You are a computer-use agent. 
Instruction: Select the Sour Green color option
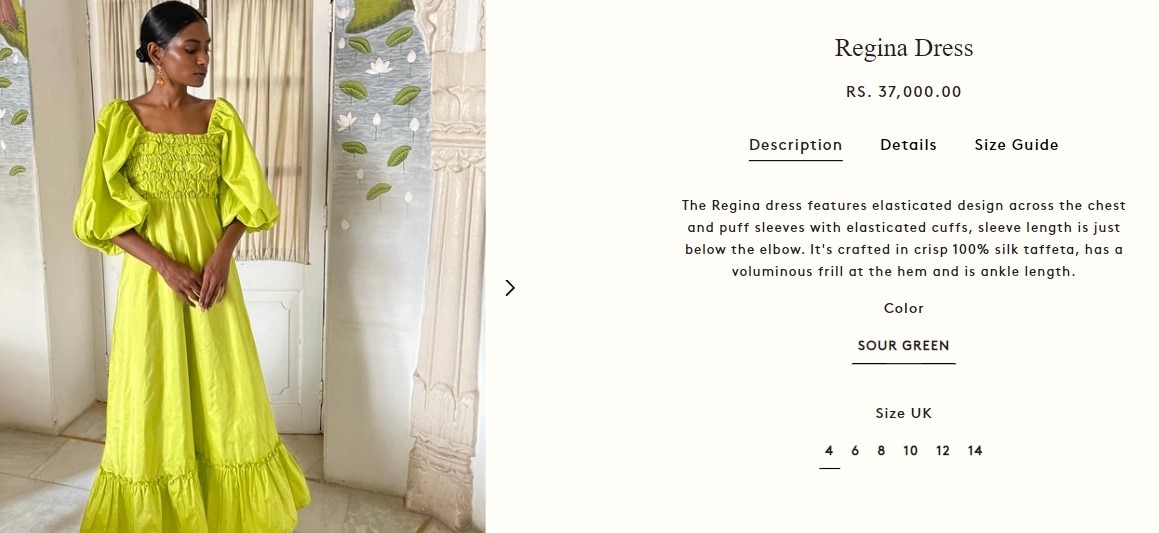click(903, 345)
